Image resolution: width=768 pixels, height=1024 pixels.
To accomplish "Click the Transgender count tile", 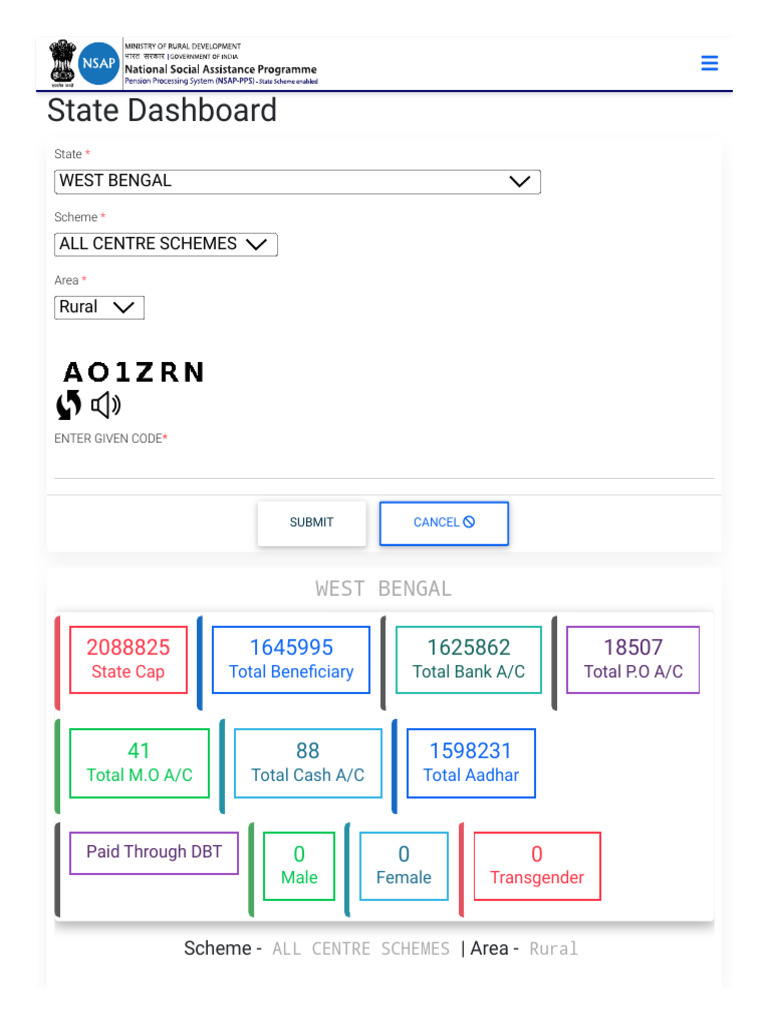I will tap(537, 866).
